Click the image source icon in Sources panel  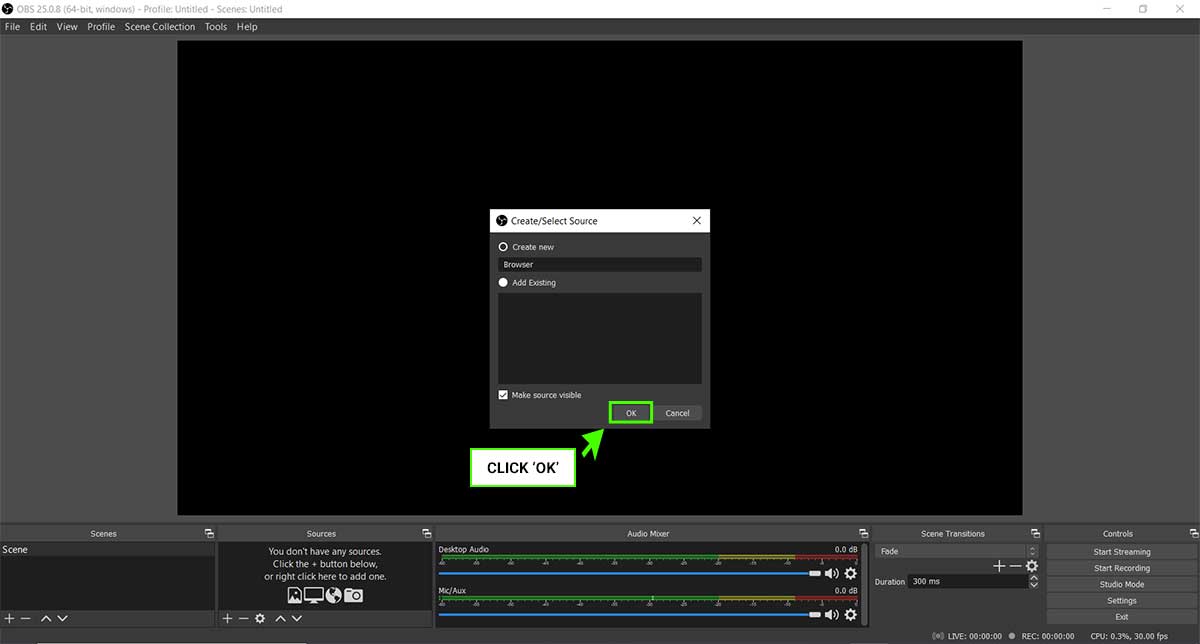coord(295,595)
